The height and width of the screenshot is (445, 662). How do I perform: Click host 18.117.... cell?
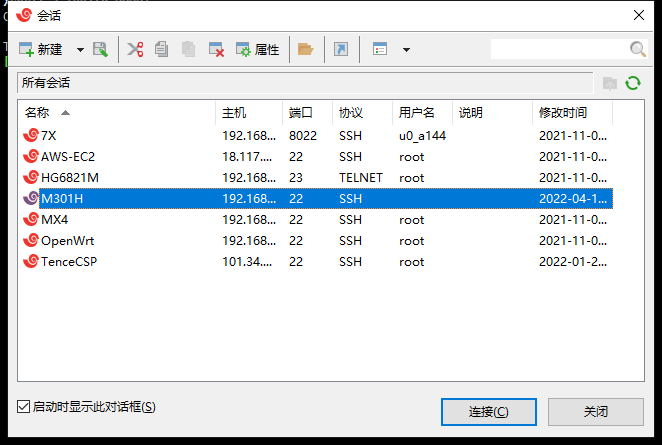coord(247,157)
